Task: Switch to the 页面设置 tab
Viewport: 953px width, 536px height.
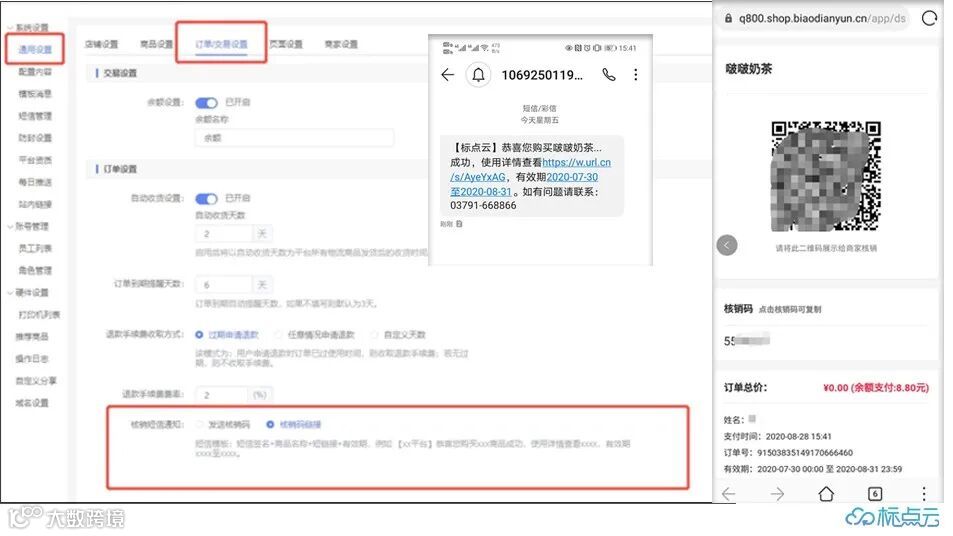Action: click(286, 44)
